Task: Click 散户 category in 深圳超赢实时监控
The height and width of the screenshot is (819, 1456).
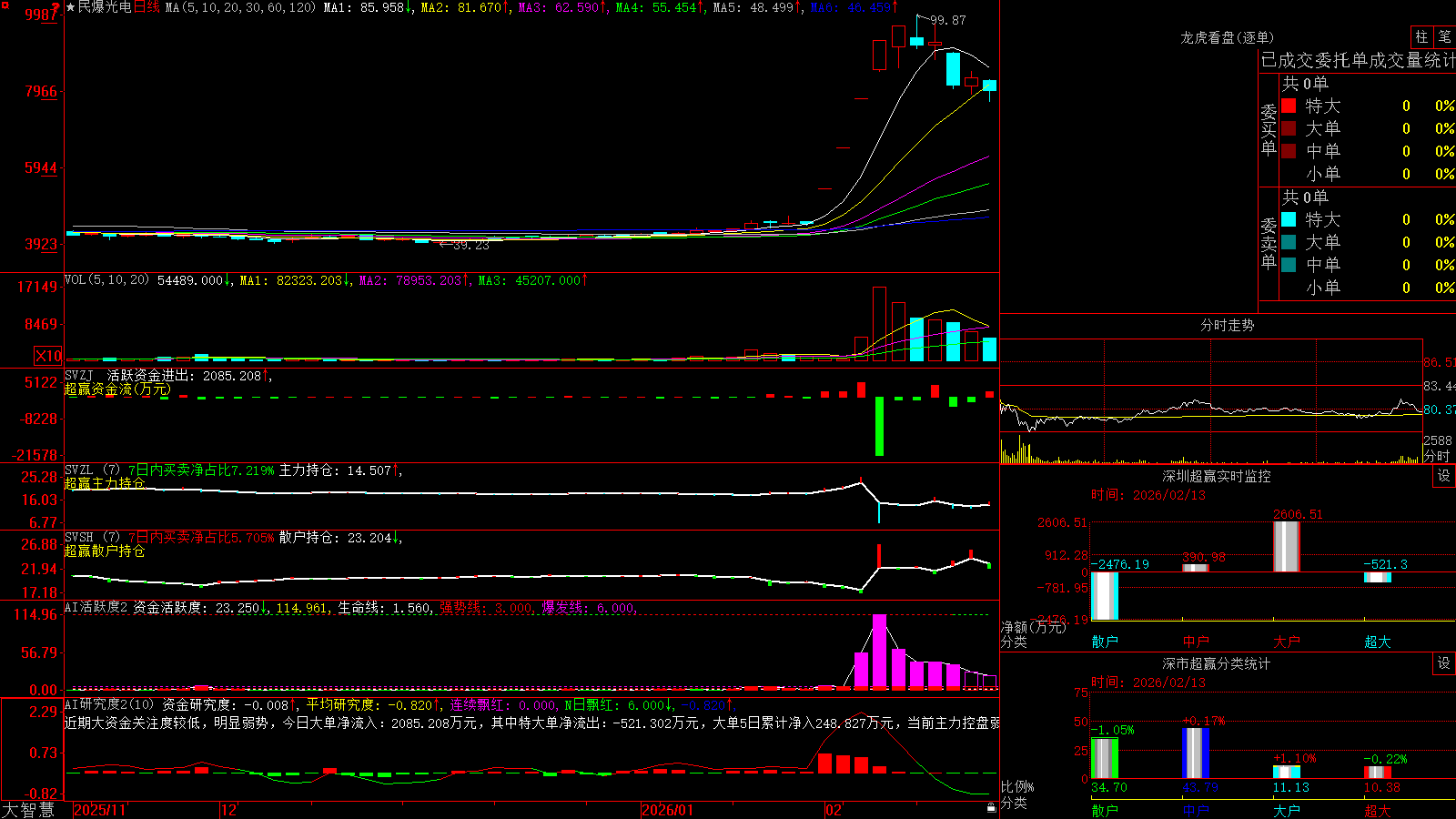Action: tap(1105, 642)
